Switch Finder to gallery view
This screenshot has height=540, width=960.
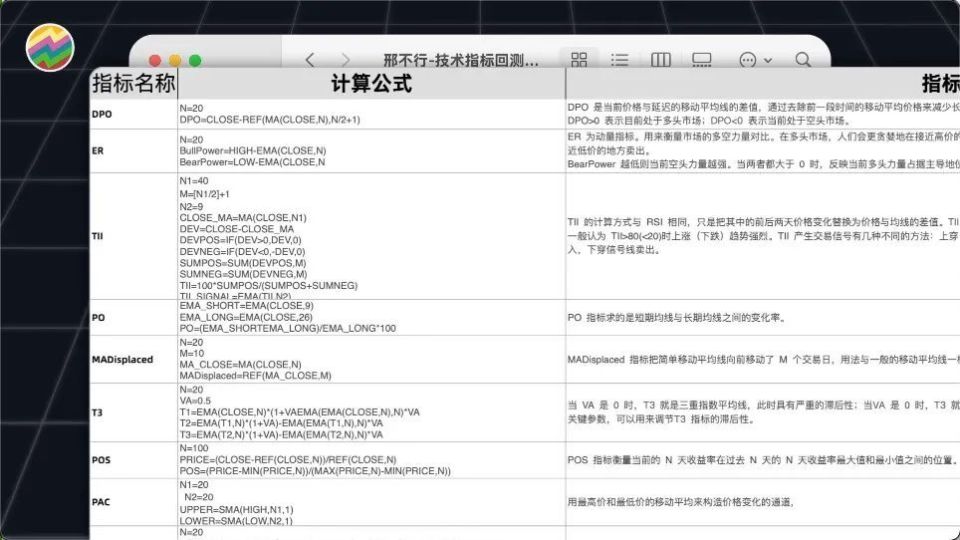tap(702, 59)
